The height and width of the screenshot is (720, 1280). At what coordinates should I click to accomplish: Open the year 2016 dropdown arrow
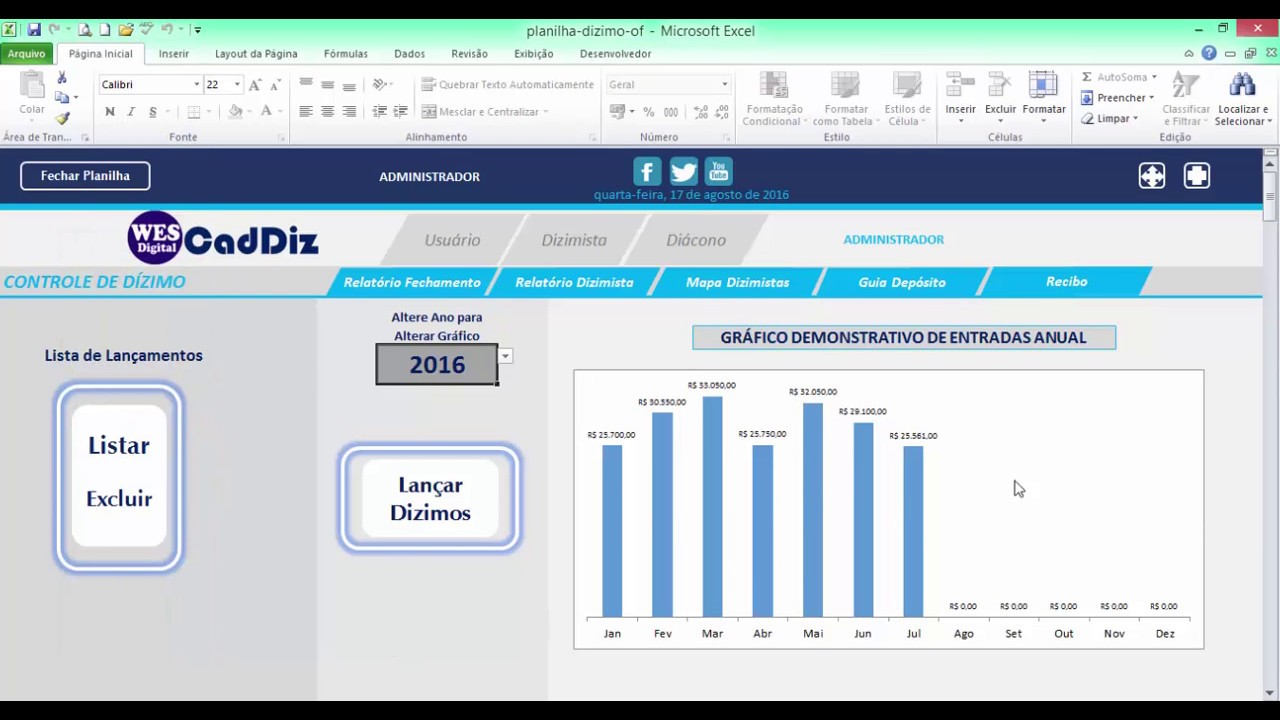tap(505, 356)
